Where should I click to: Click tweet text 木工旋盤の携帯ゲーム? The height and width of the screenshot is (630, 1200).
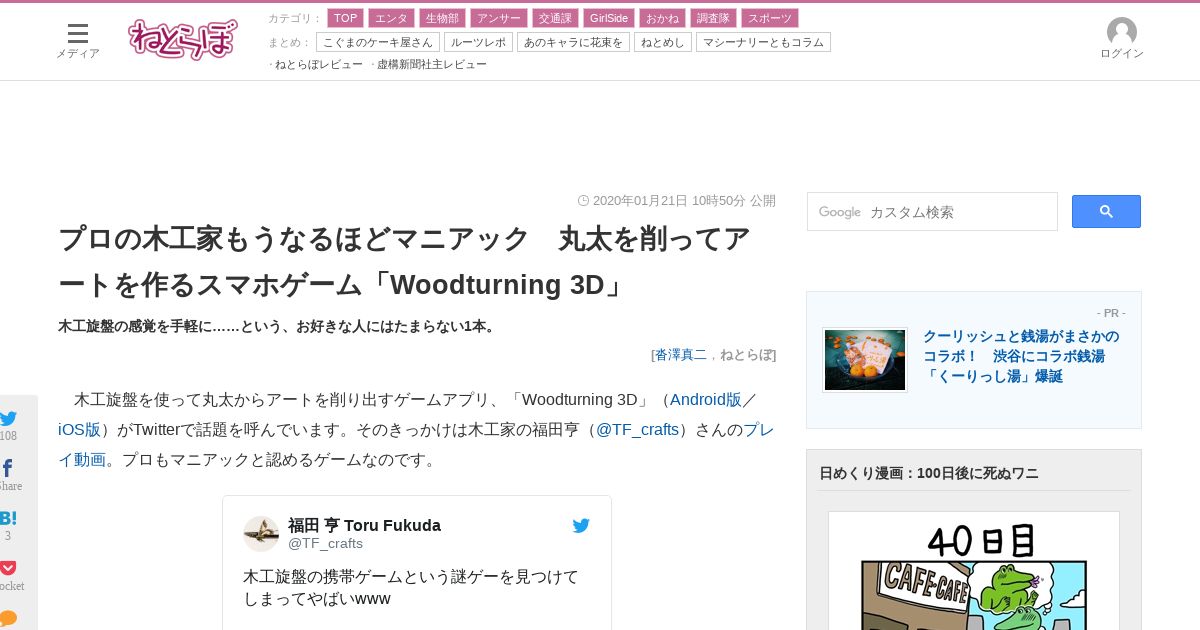[x=411, y=588]
